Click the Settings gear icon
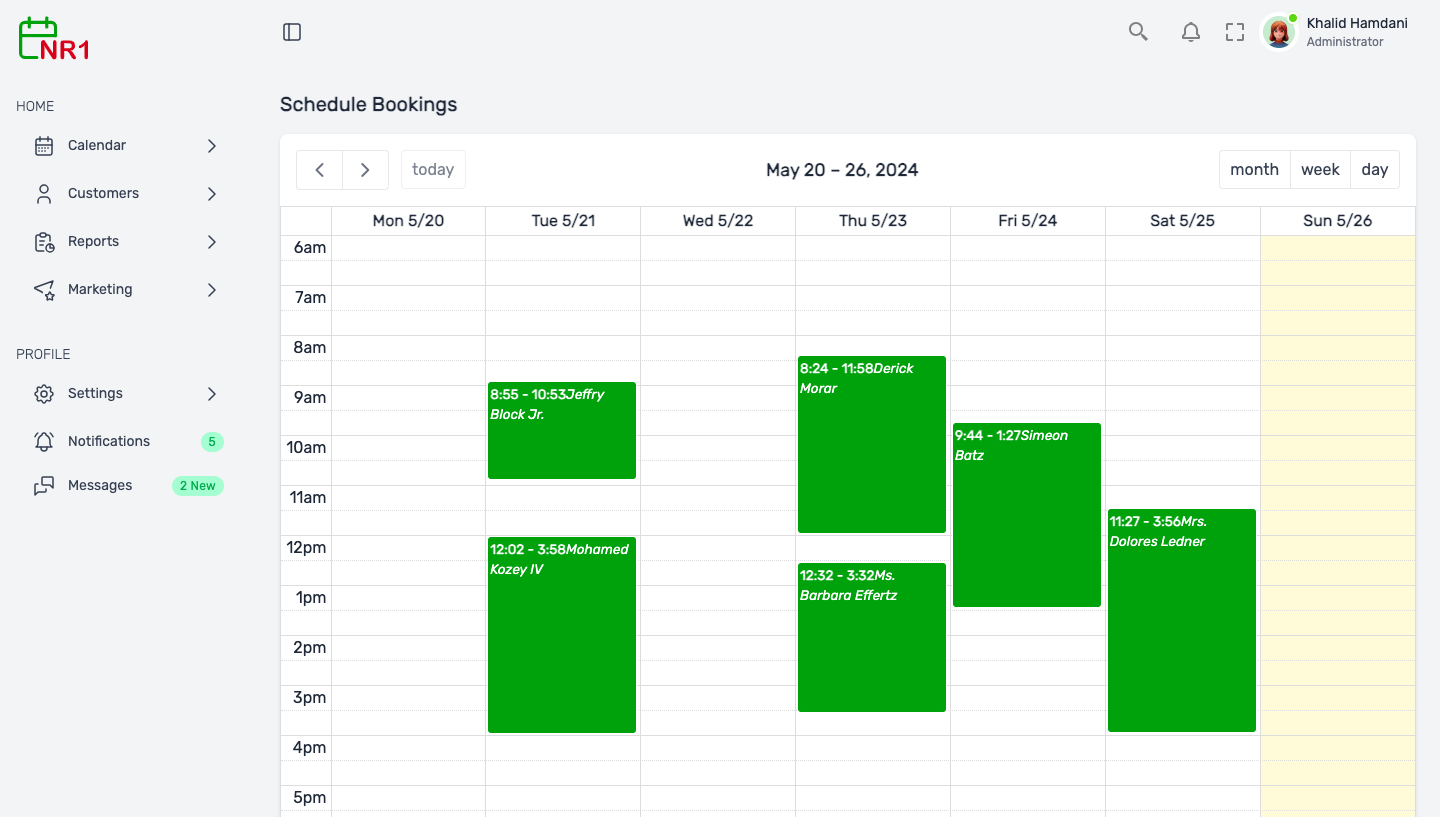This screenshot has height=817, width=1440. (44, 394)
